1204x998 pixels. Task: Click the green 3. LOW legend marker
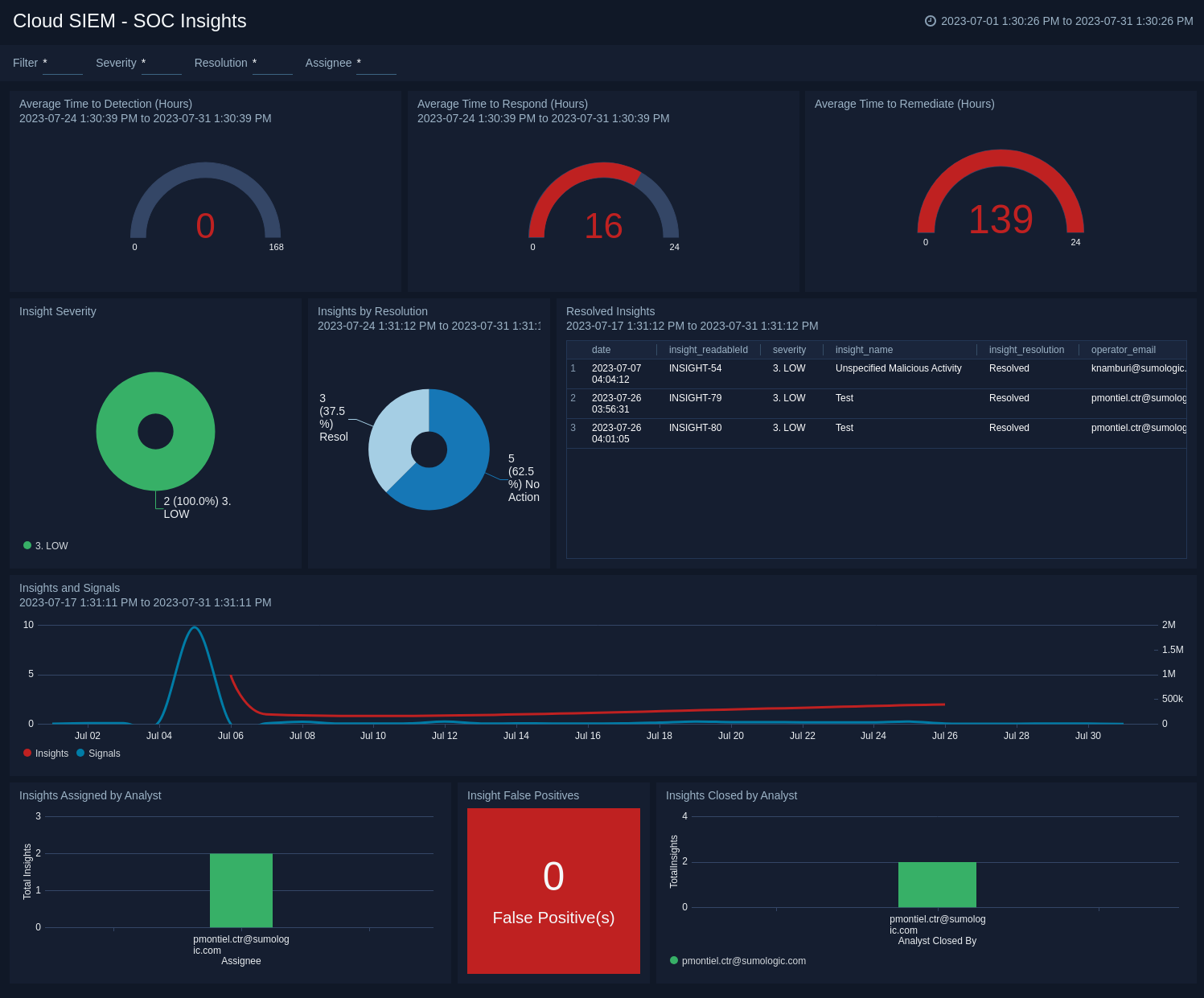(x=26, y=545)
